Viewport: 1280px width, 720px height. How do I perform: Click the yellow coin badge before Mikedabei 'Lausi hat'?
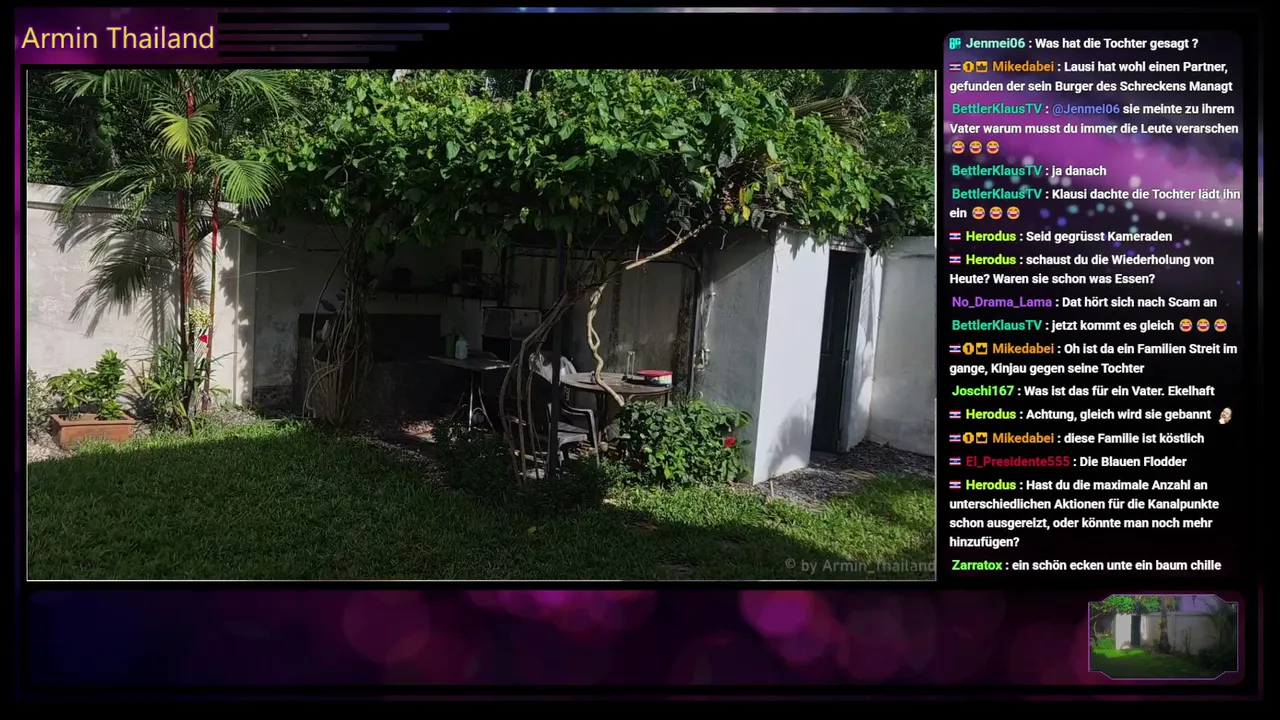(969, 67)
